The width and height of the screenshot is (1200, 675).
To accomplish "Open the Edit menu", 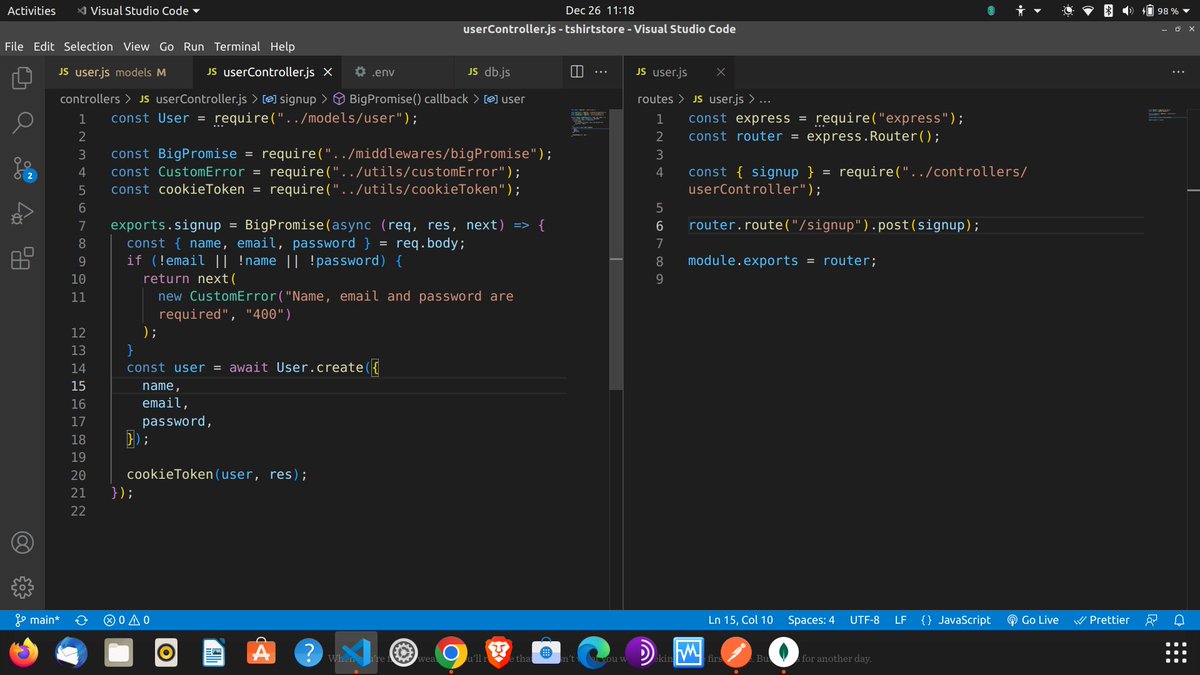I will tap(44, 46).
